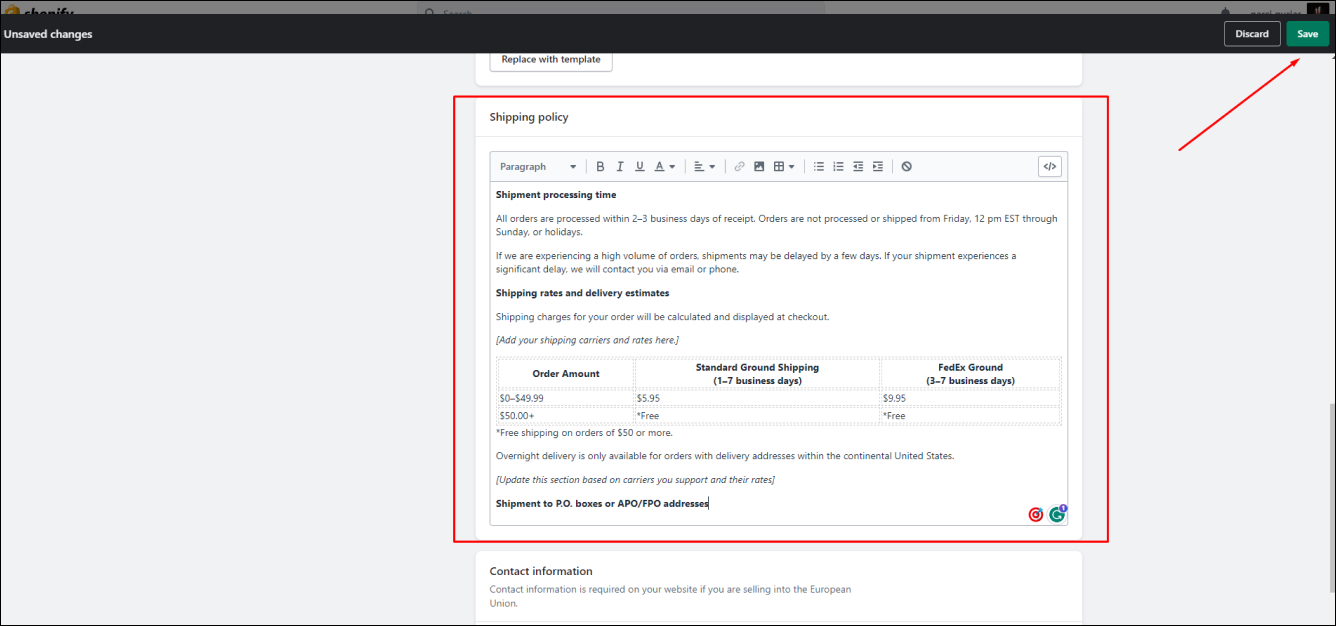Viewport: 1336px width, 626px height.
Task: Open the text alignment dropdown
Action: [704, 167]
